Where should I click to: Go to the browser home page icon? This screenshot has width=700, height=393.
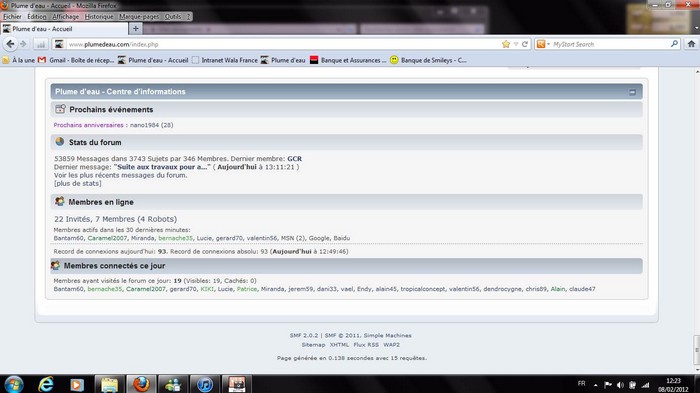point(691,44)
